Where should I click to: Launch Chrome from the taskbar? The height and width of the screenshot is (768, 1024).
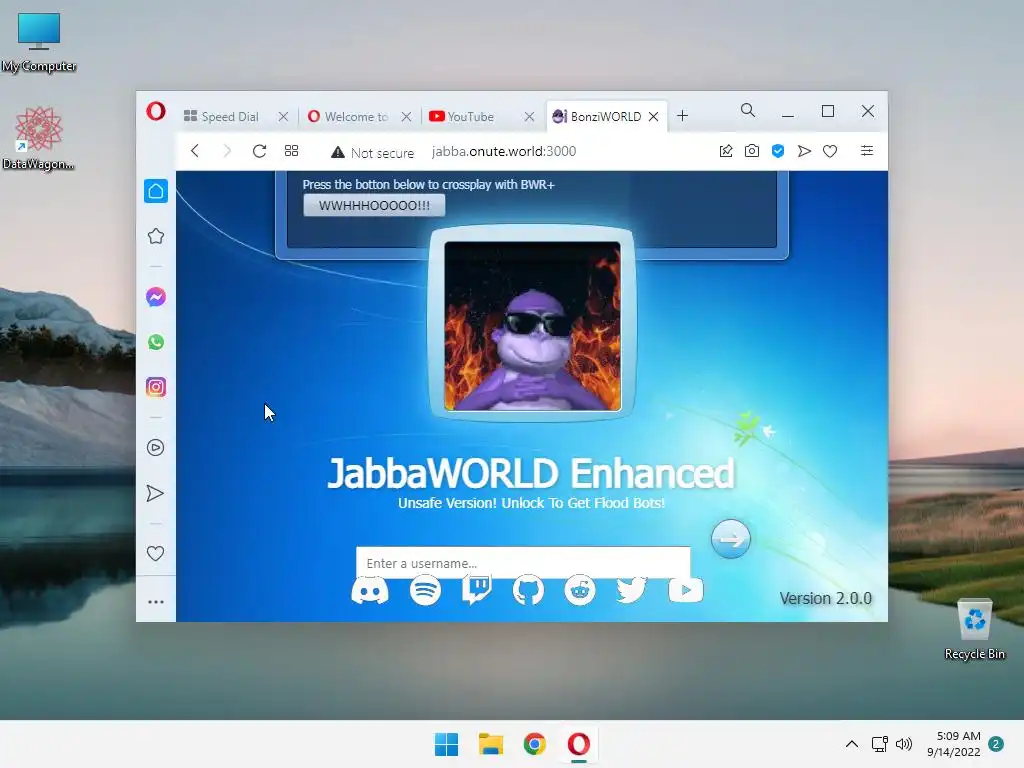coord(535,744)
